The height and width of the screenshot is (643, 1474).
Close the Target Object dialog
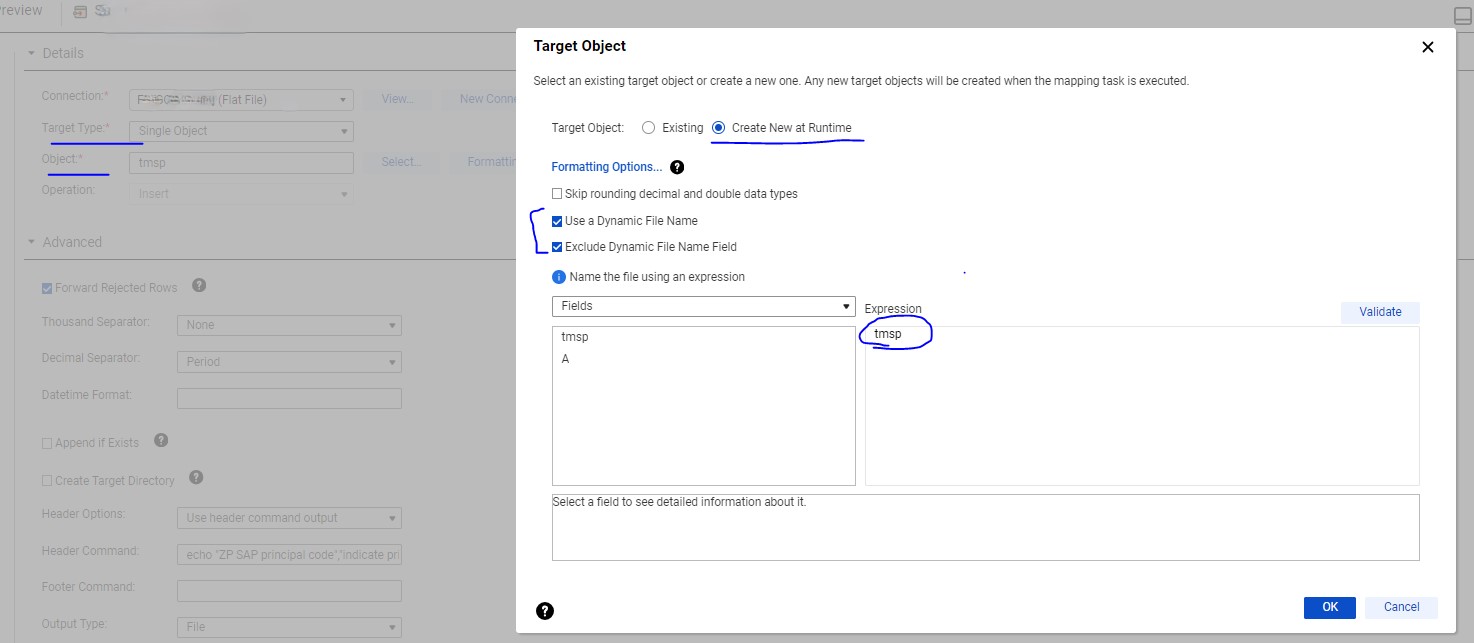tap(1427, 47)
